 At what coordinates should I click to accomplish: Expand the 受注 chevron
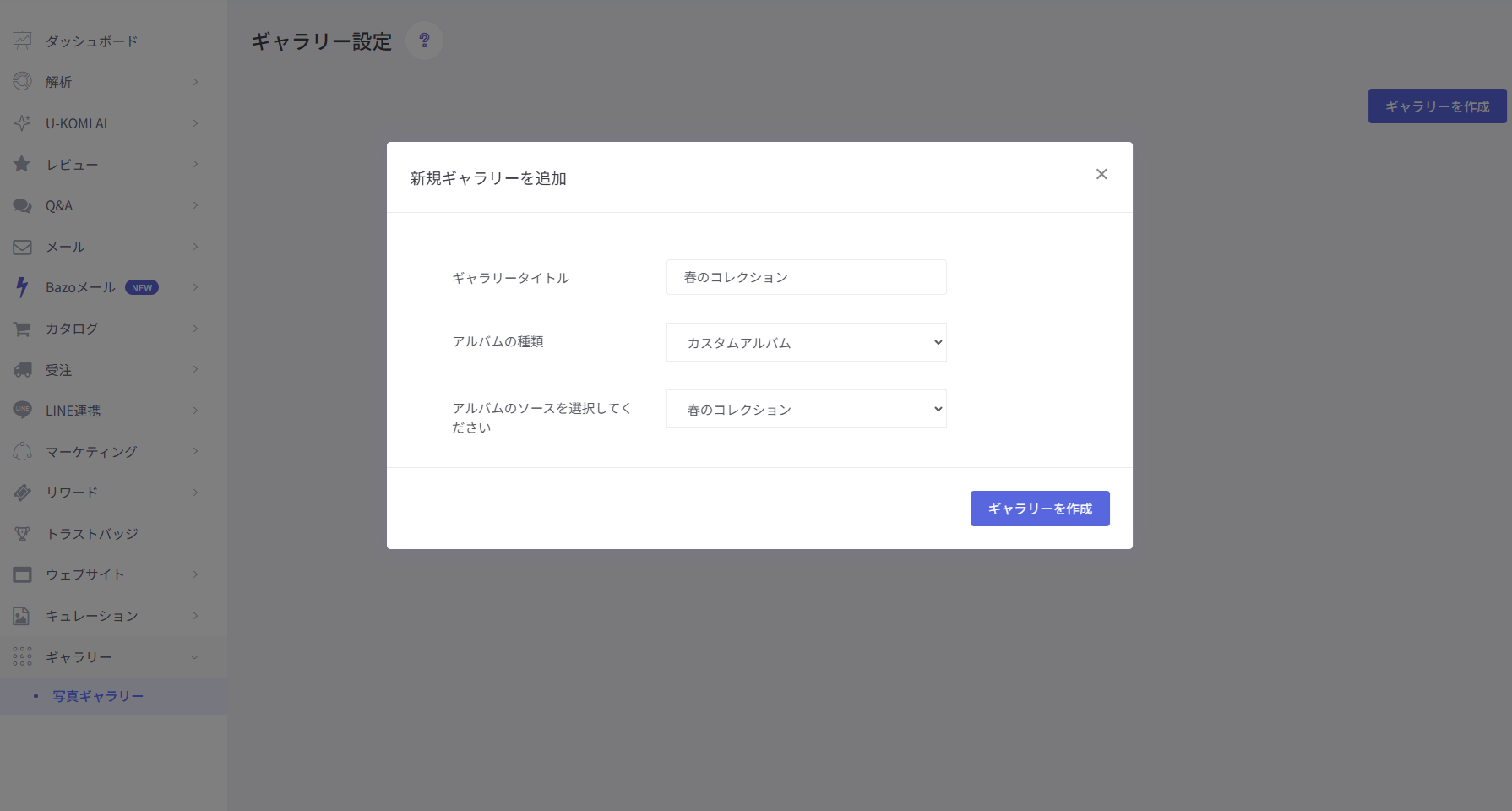(x=195, y=369)
